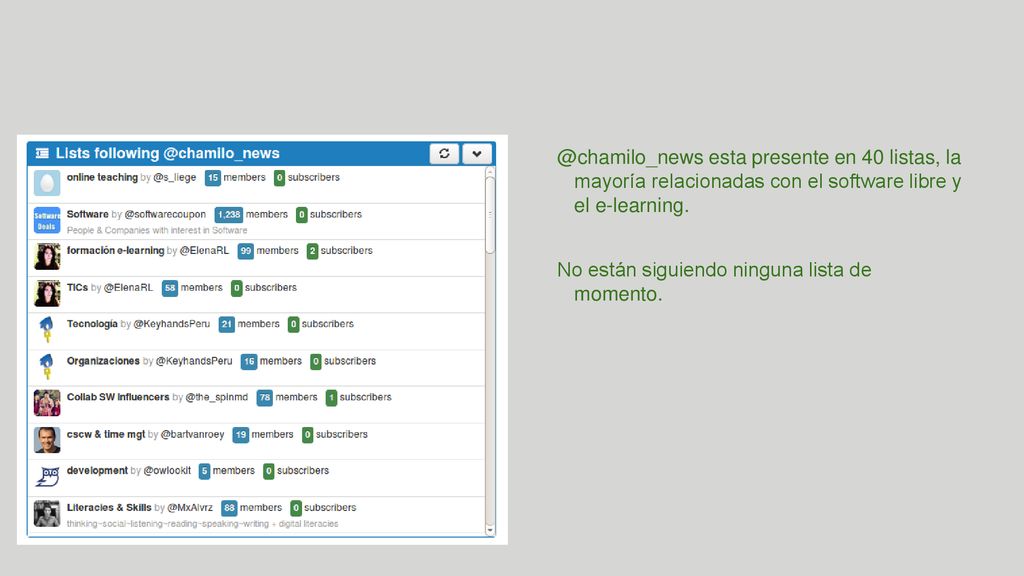Click the scrollbar down arrow in lists panel
The height and width of the screenshot is (576, 1024).
pos(490,530)
